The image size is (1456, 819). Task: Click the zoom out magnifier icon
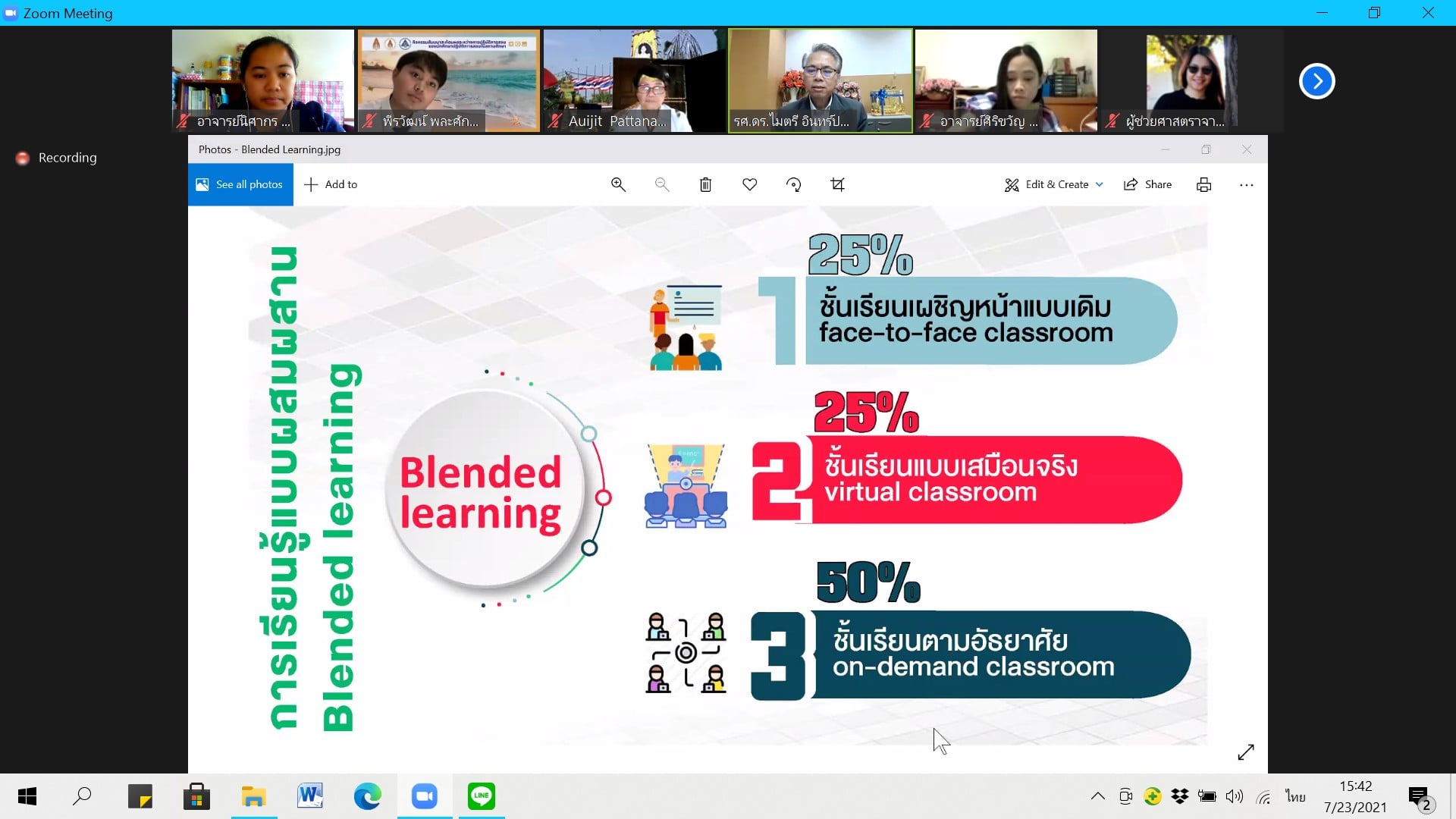662,184
